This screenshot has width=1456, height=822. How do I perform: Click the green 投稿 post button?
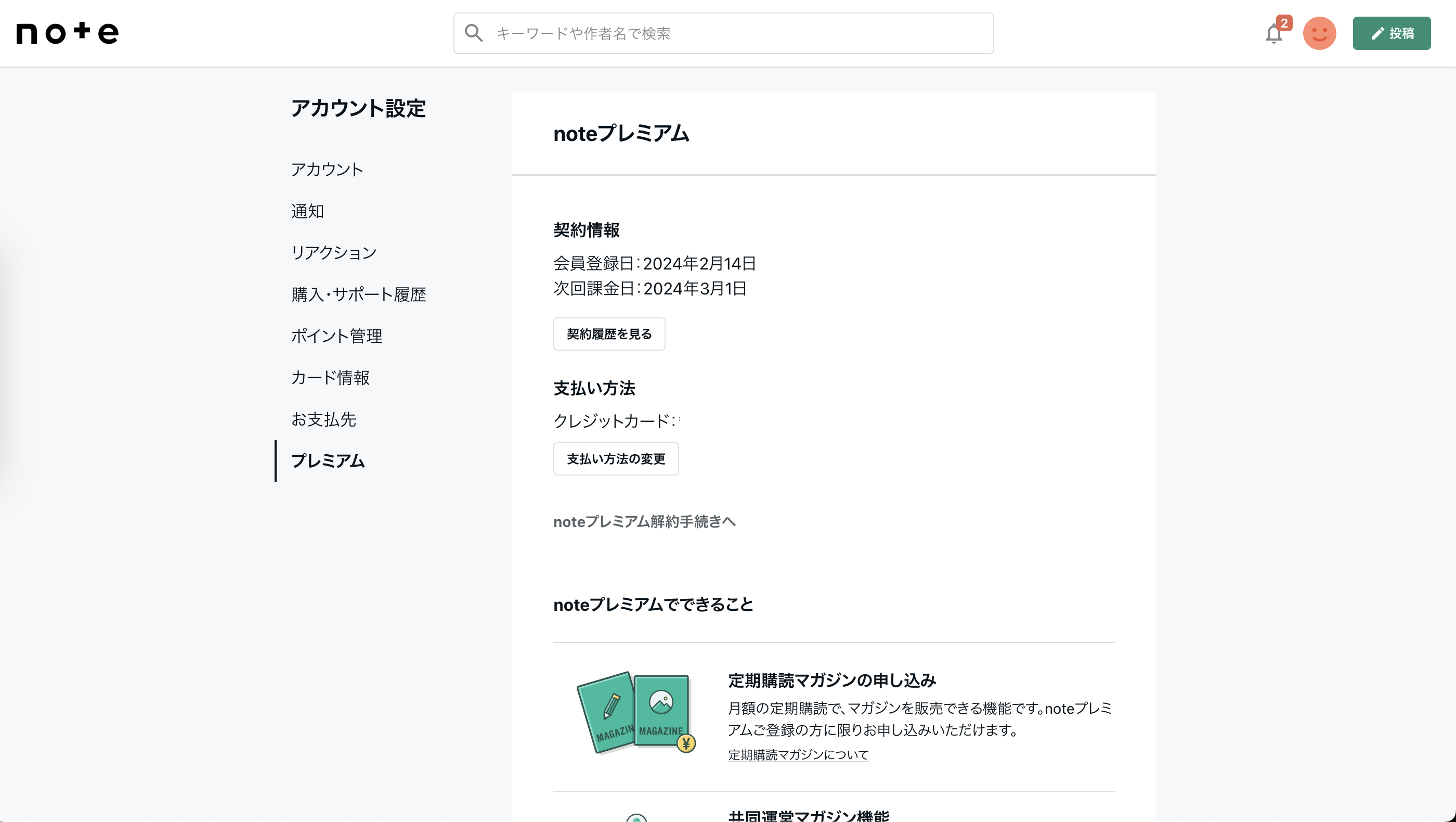[1392, 33]
